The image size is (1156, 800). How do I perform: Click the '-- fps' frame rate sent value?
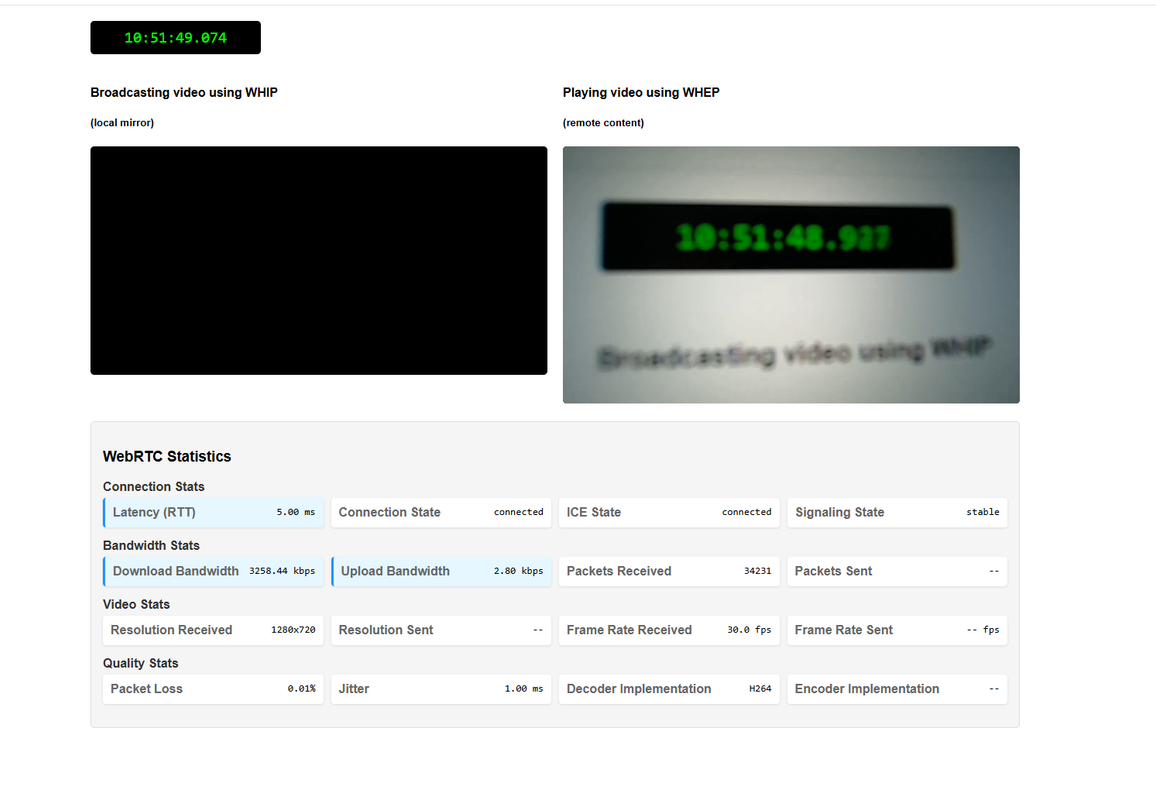(983, 630)
